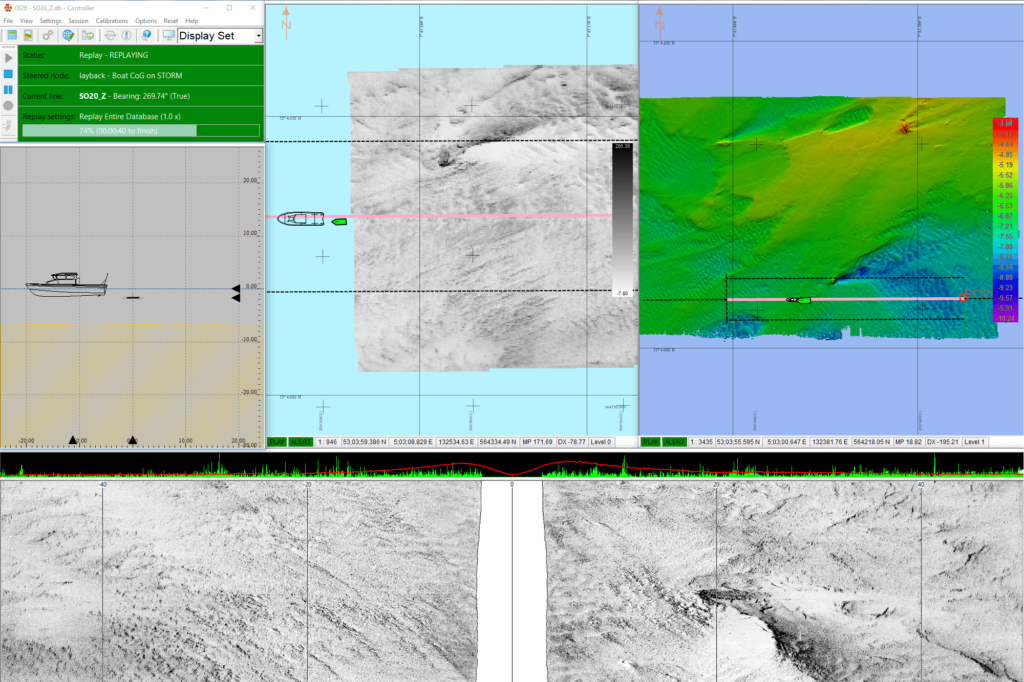Start replay with the play triangle
The height and width of the screenshot is (682, 1024).
[x=8, y=58]
